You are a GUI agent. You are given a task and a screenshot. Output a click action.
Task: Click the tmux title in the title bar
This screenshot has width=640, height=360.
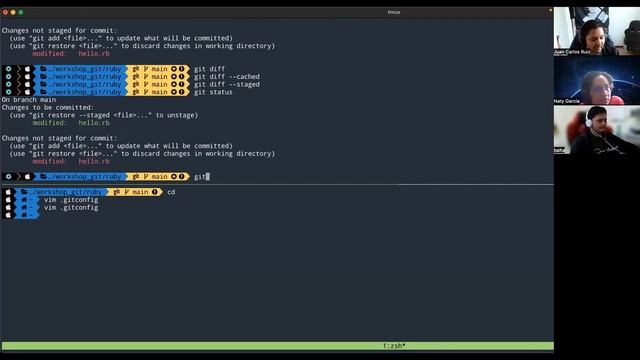click(x=393, y=12)
